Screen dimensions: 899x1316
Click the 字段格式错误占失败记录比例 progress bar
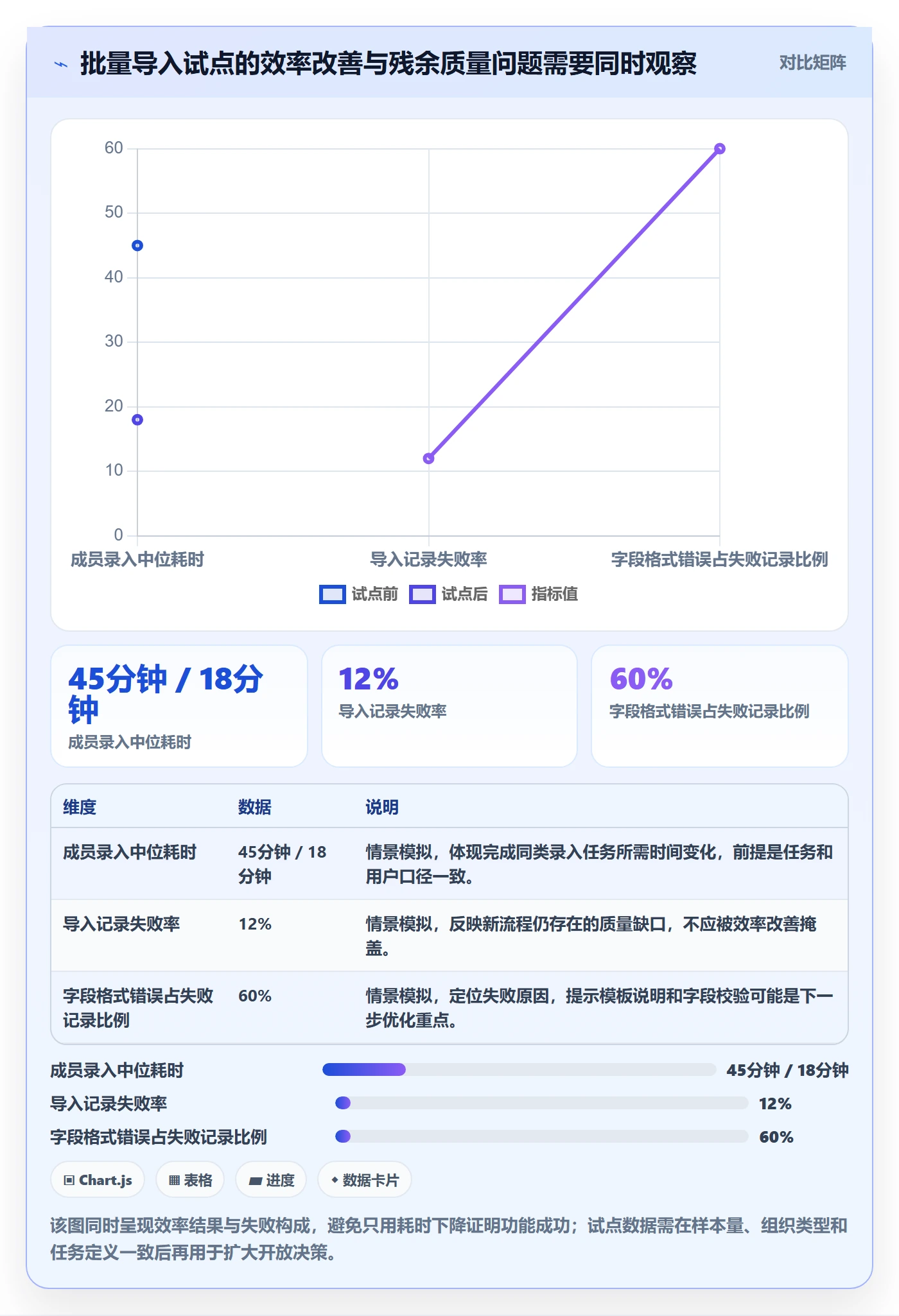pos(541,1136)
